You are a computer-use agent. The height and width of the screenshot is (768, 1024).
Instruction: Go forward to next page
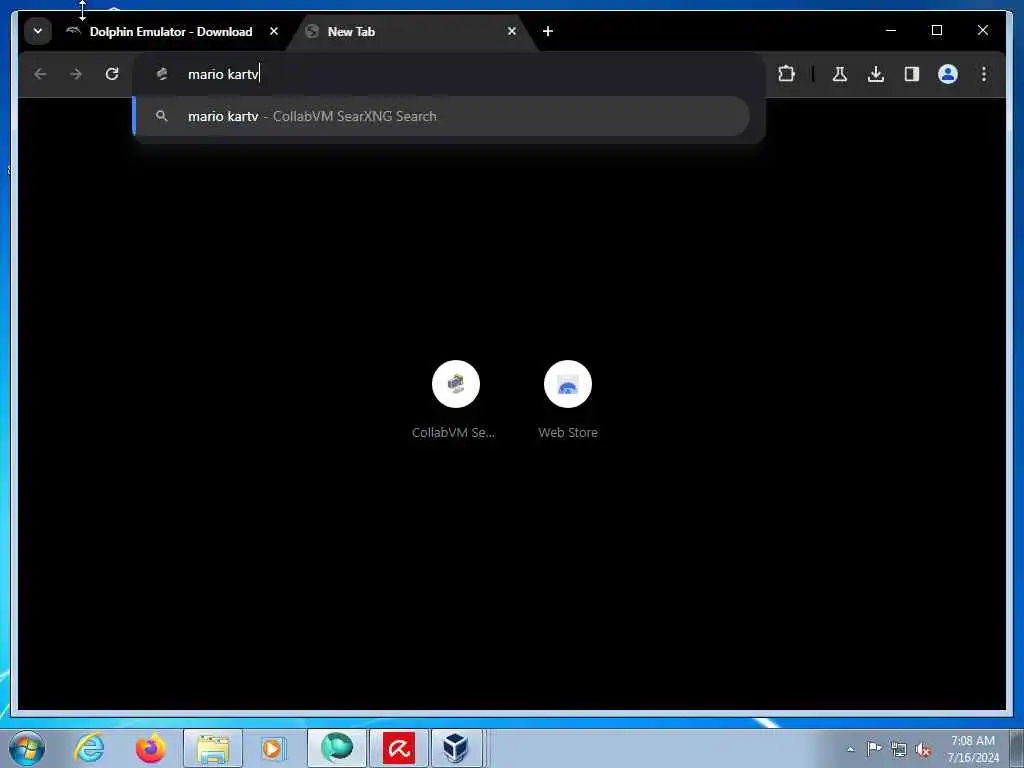[76, 74]
